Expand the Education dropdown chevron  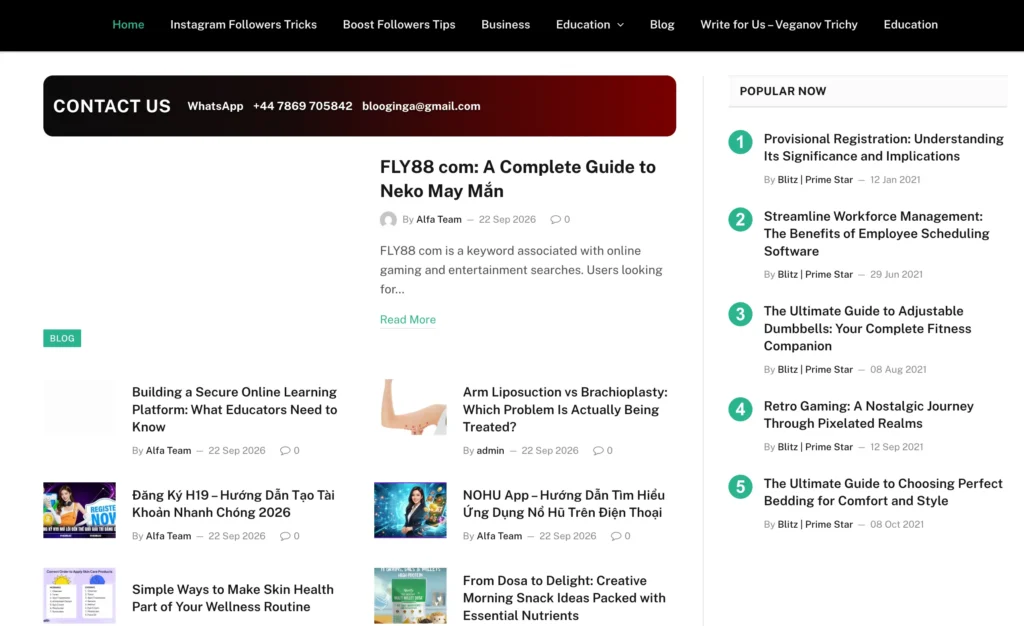620,25
